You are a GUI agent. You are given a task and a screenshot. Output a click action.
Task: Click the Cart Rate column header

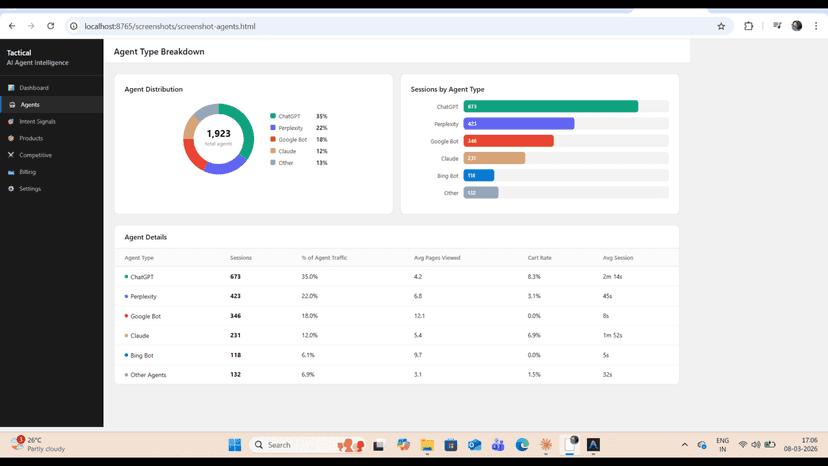pos(540,258)
